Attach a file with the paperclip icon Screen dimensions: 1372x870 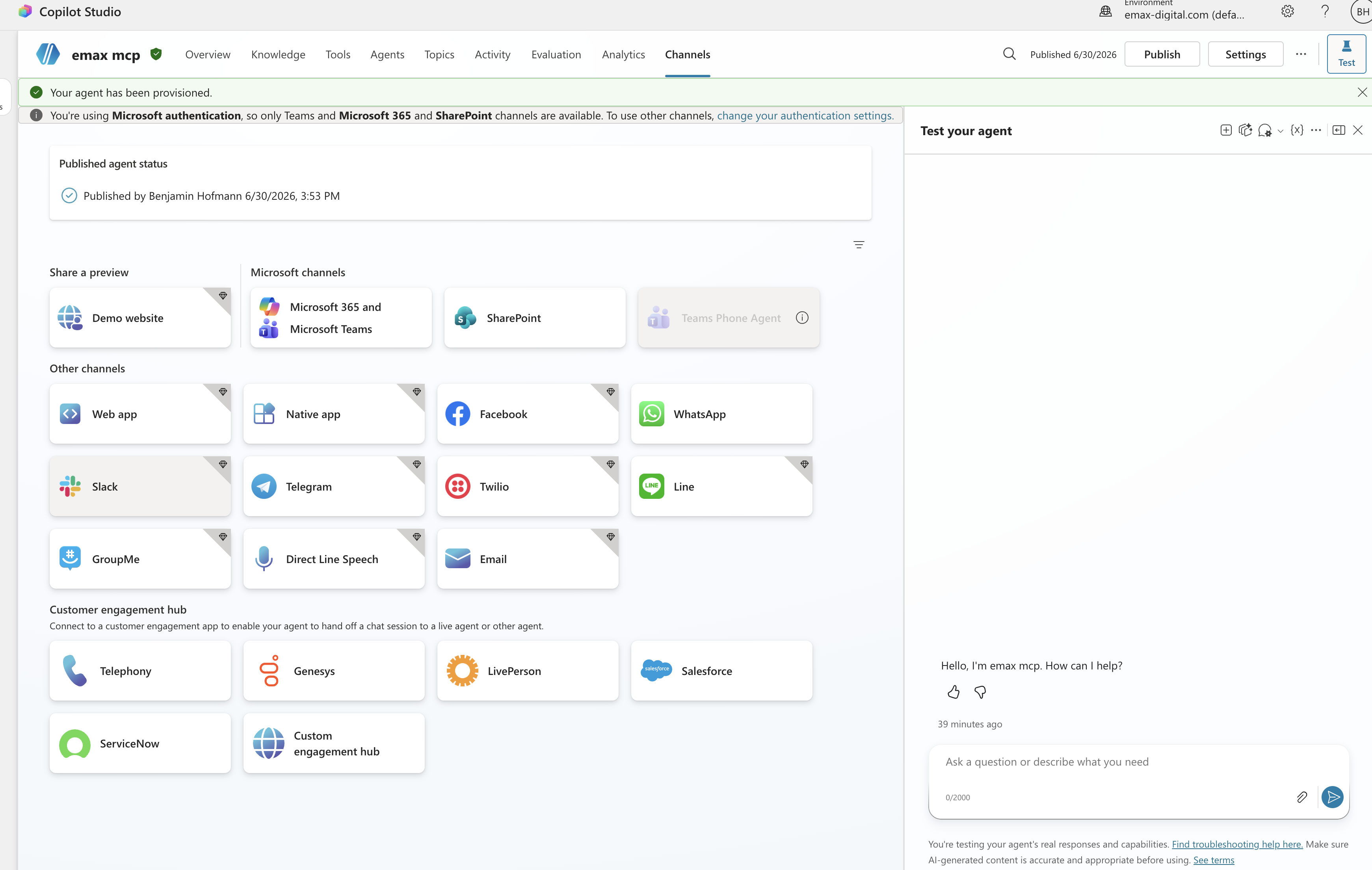click(1302, 797)
